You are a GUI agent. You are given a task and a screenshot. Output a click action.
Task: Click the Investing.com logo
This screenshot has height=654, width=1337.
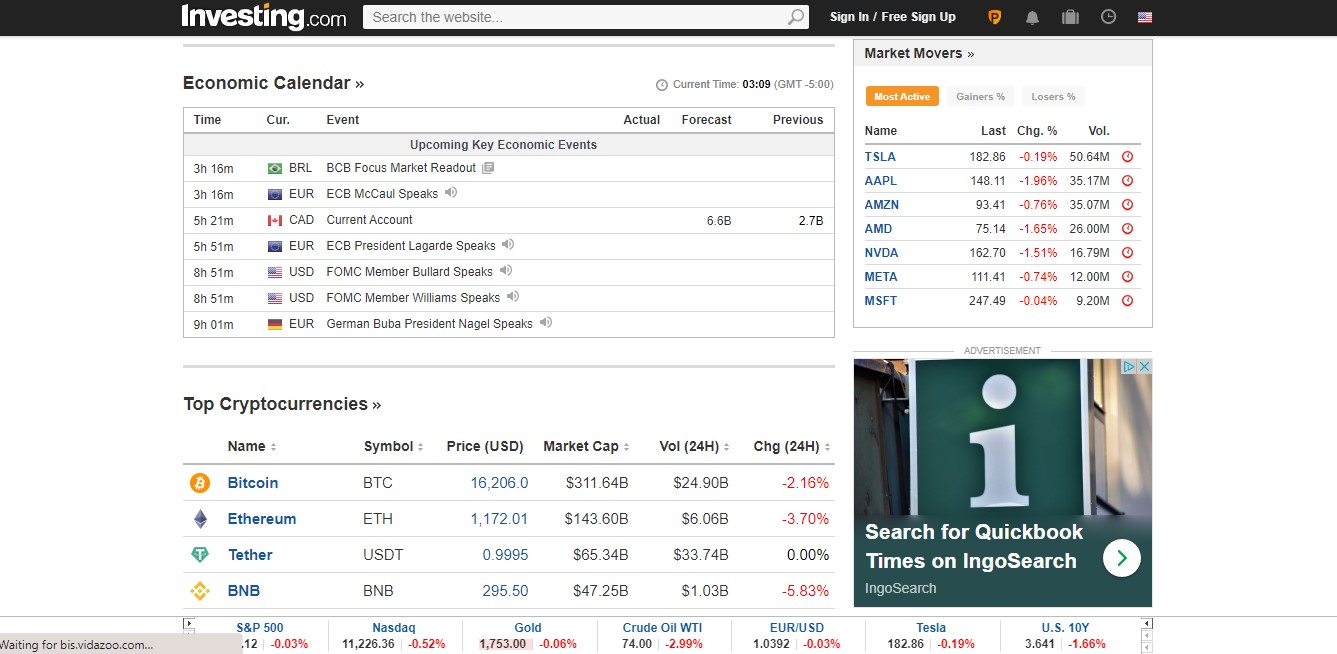(x=264, y=17)
